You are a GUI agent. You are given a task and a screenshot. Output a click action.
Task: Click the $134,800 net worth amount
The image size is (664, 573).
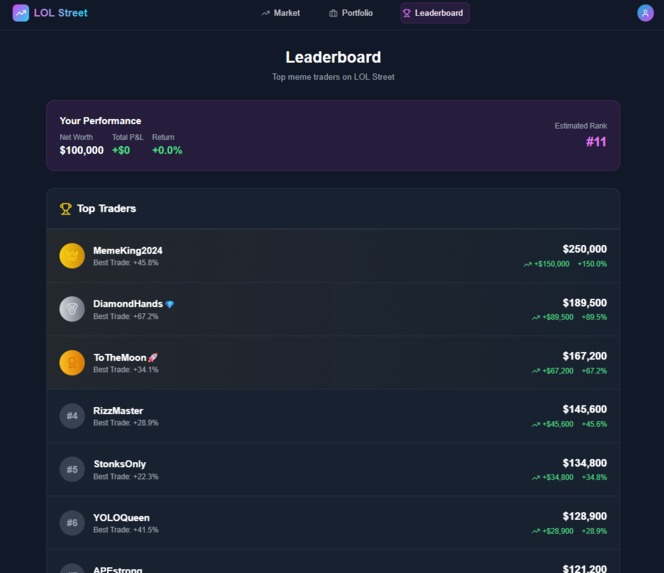tap(585, 463)
